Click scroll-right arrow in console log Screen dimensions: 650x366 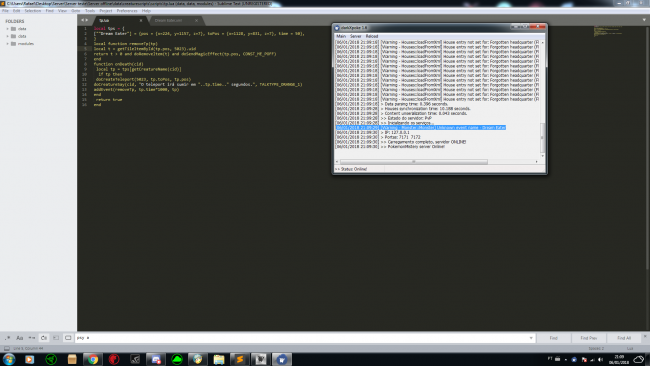[536, 162]
